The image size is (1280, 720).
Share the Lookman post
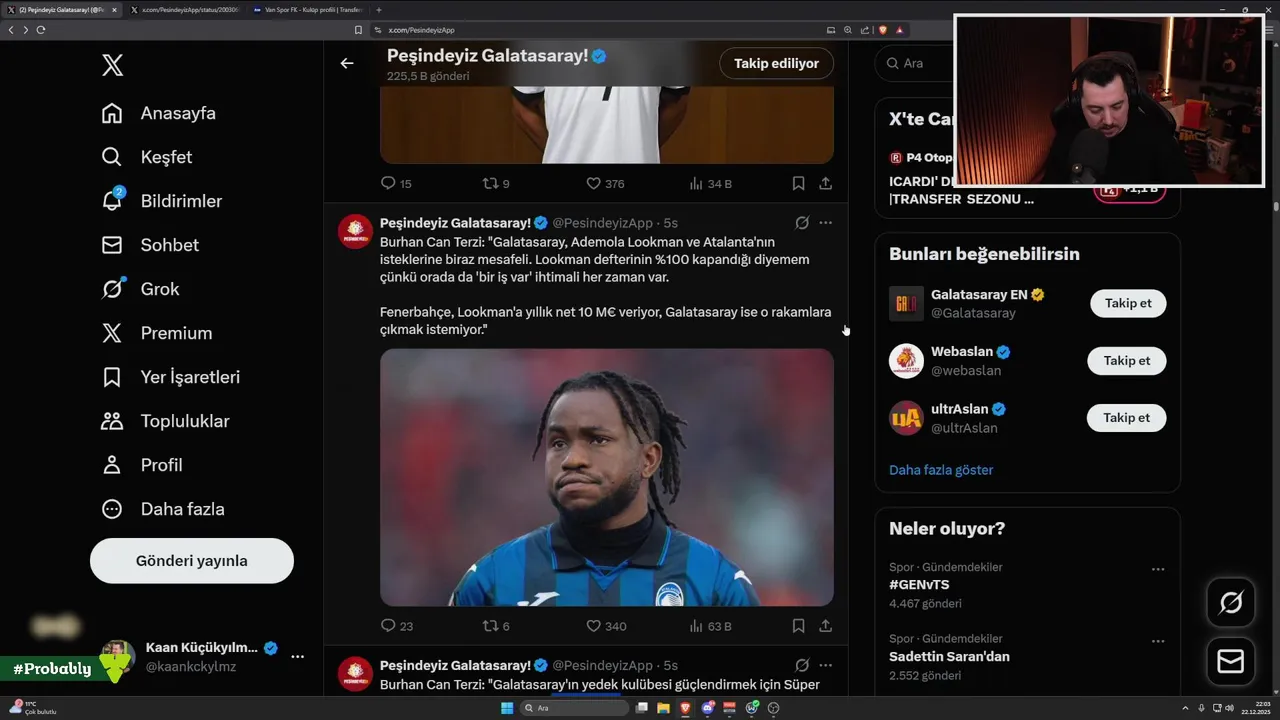825,626
